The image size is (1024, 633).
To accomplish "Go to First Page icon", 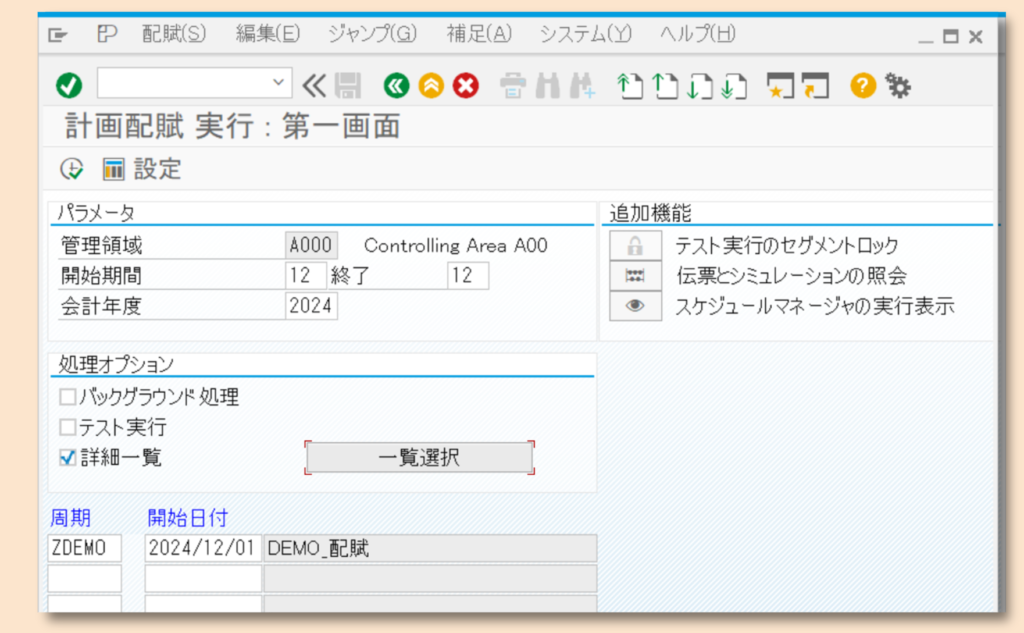I will [x=630, y=86].
